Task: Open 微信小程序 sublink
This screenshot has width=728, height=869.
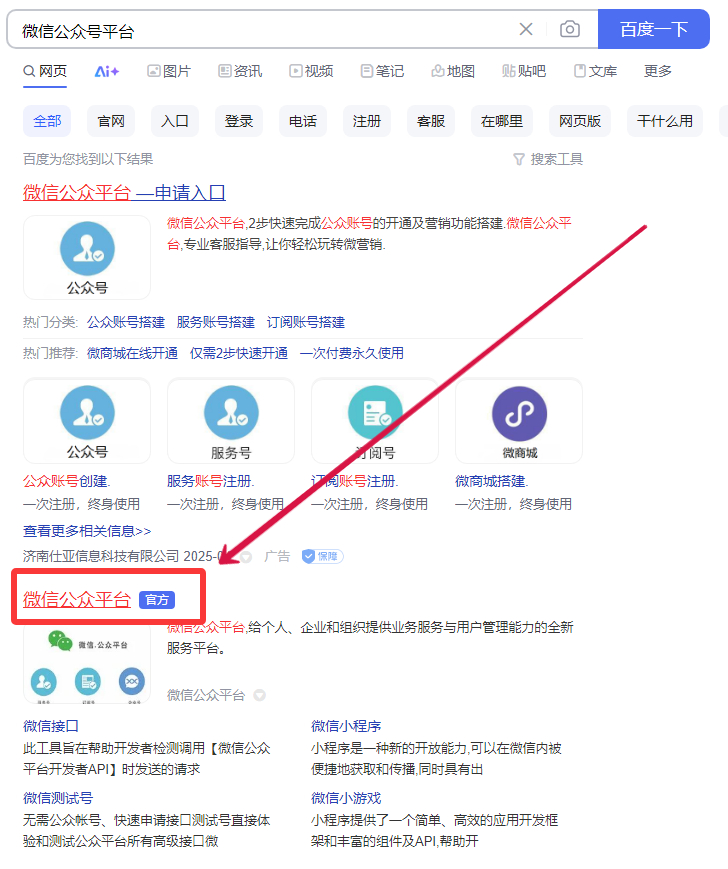Action: [346, 726]
